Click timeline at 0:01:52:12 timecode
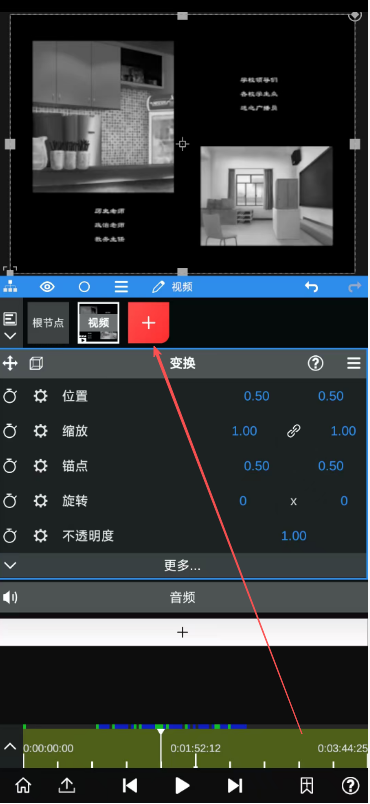This screenshot has width=370, height=804. pyautogui.click(x=196, y=748)
